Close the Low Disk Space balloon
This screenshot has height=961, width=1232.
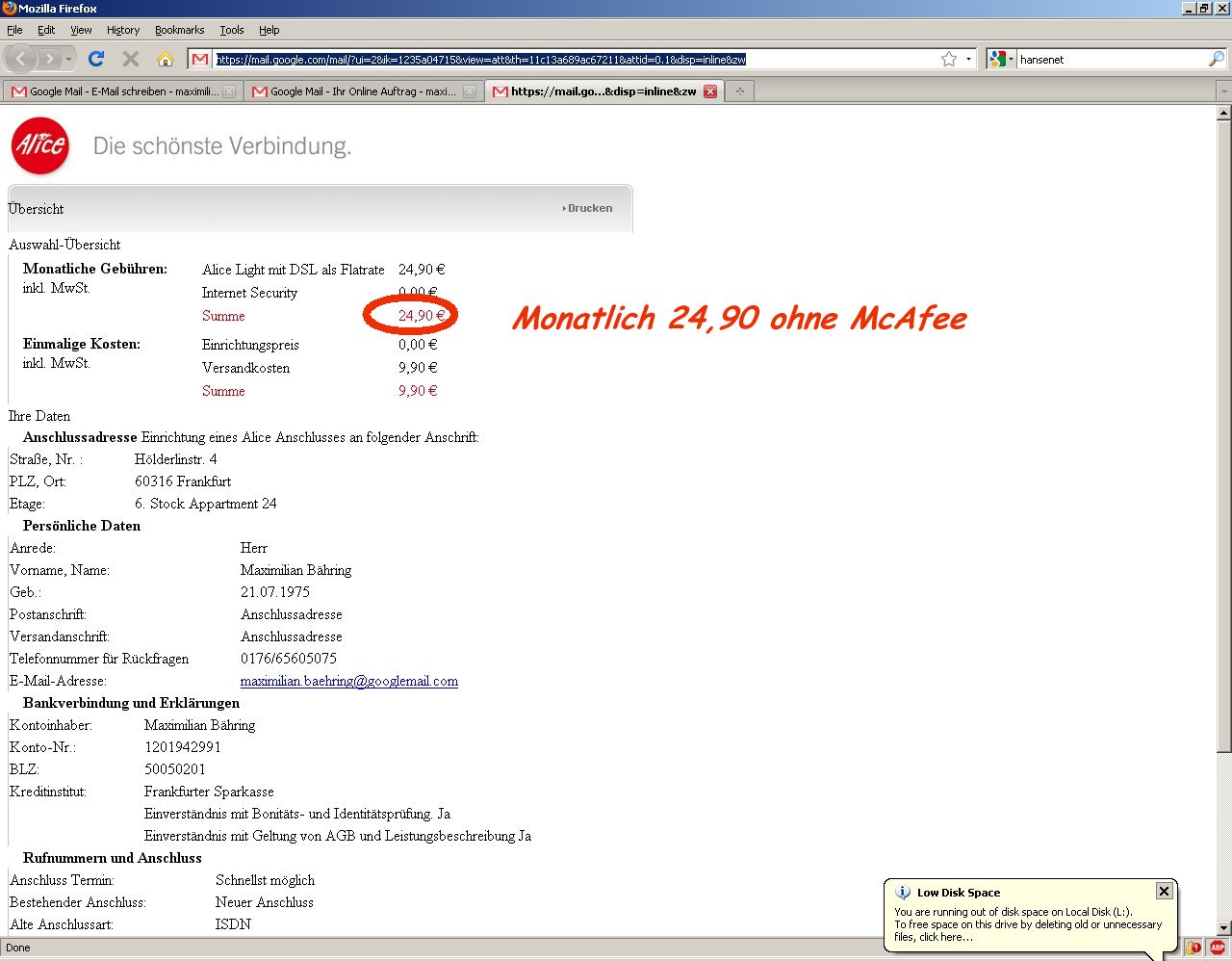click(1164, 891)
